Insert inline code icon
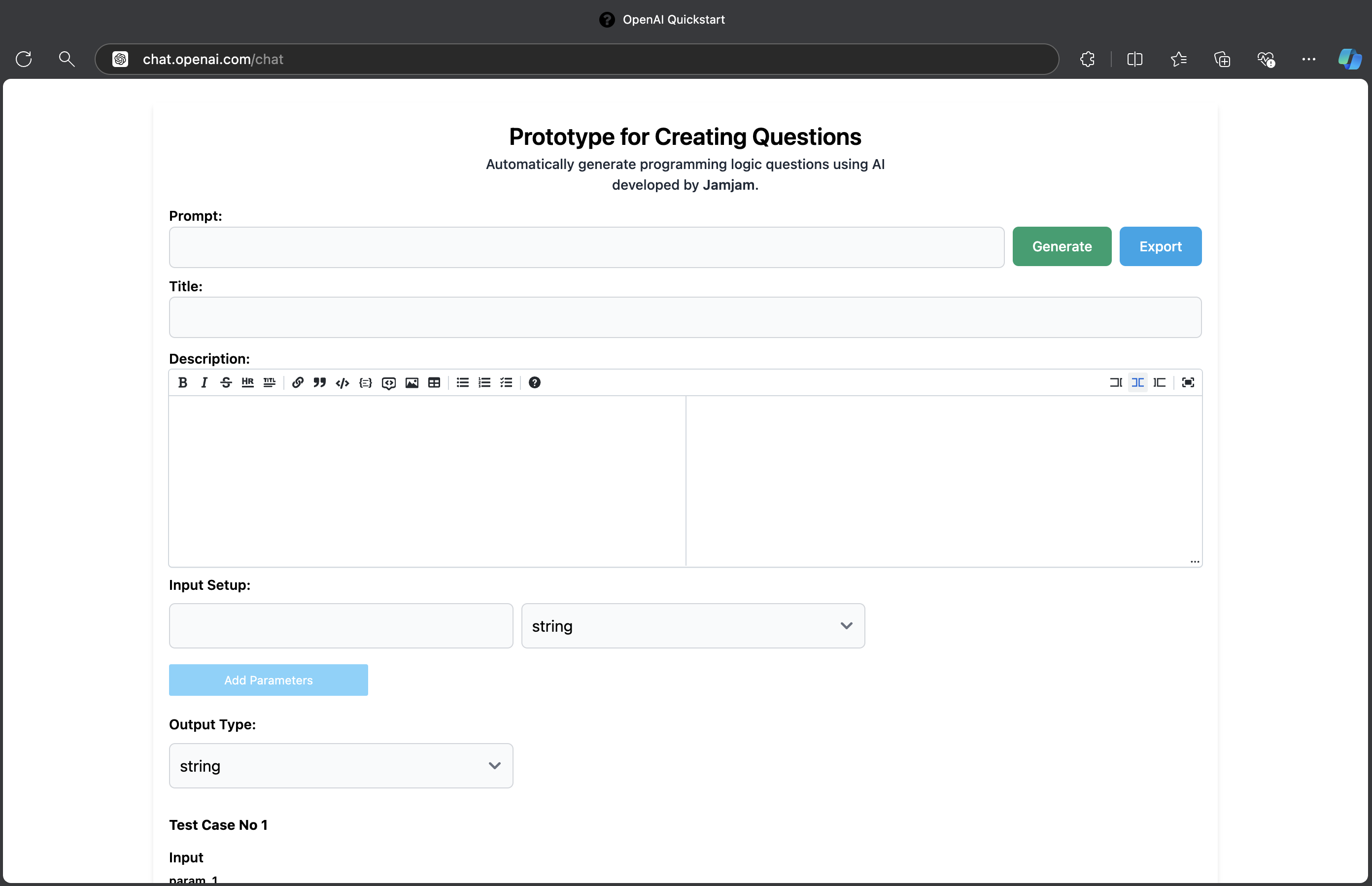The height and width of the screenshot is (886, 1372). pyautogui.click(x=343, y=382)
